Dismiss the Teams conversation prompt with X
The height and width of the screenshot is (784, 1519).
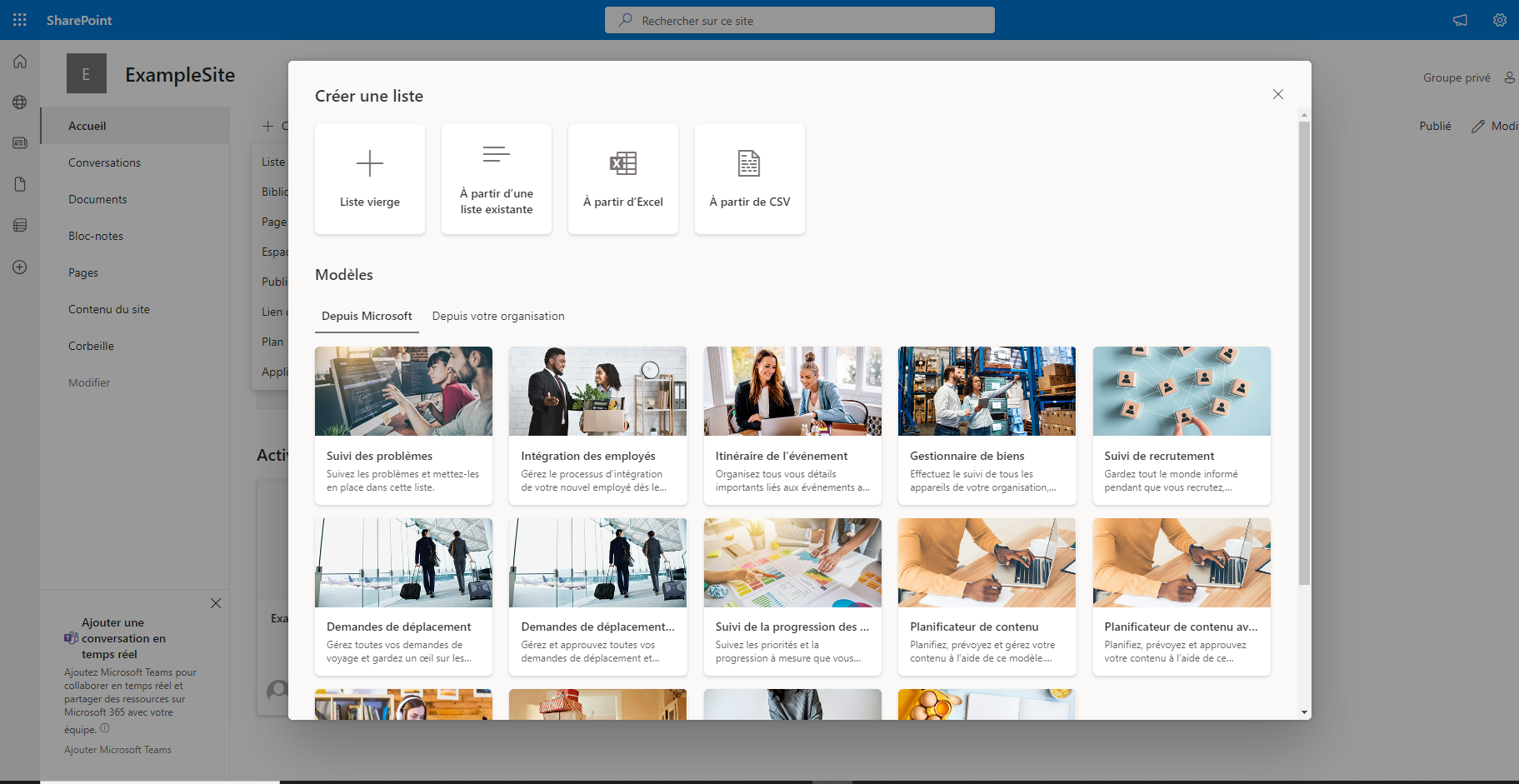click(216, 603)
